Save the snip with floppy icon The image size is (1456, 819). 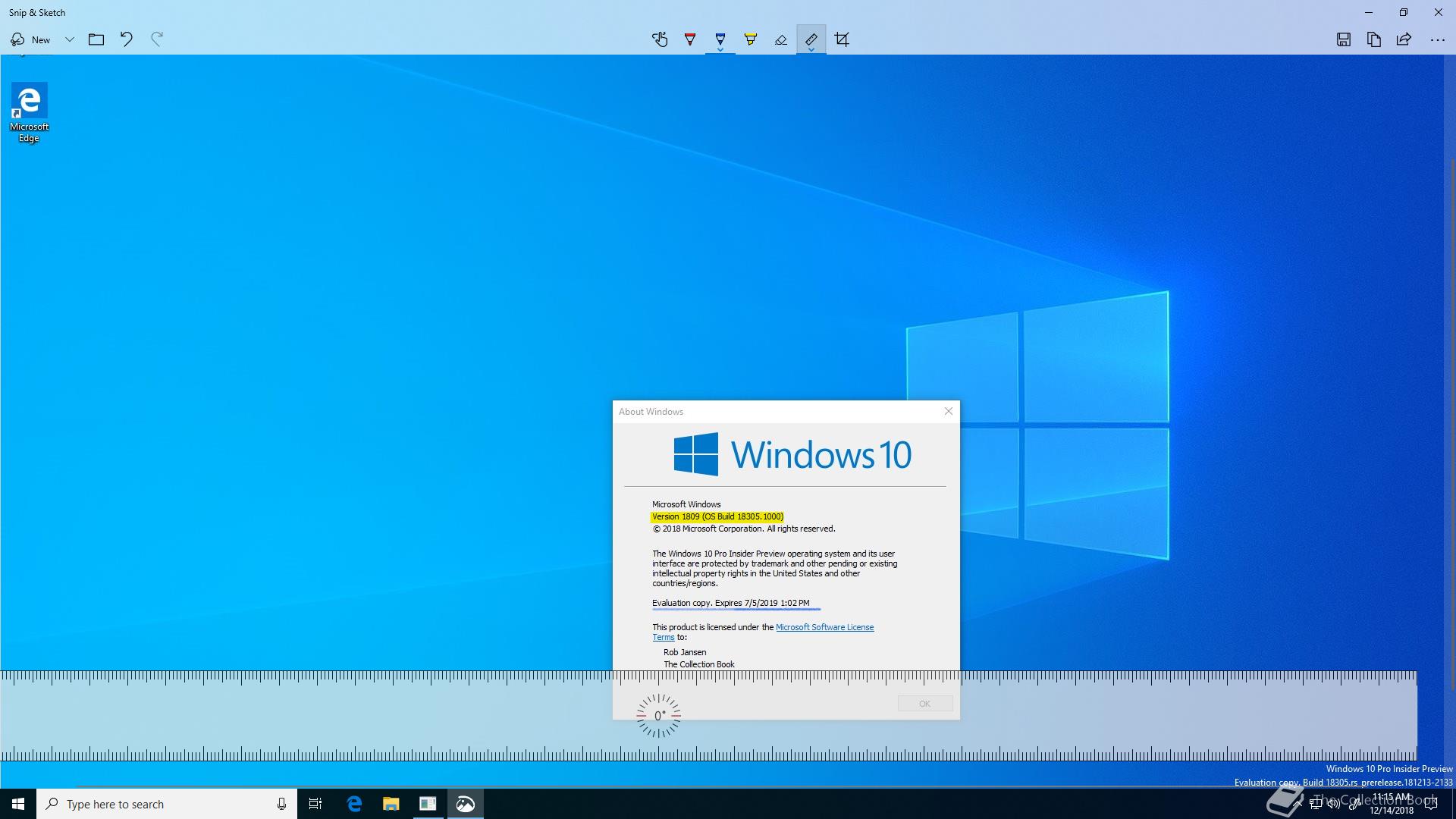click(1344, 39)
